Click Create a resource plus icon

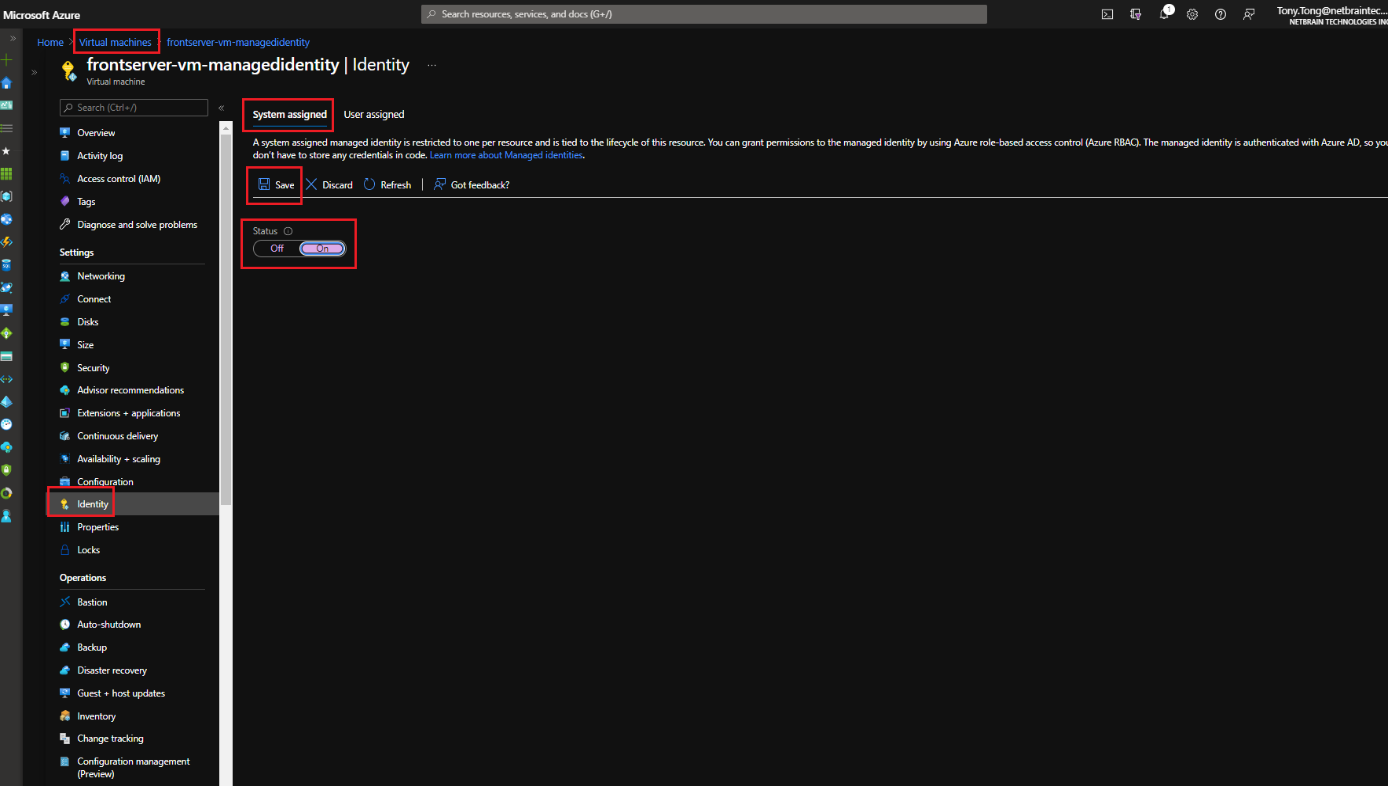coord(7,60)
